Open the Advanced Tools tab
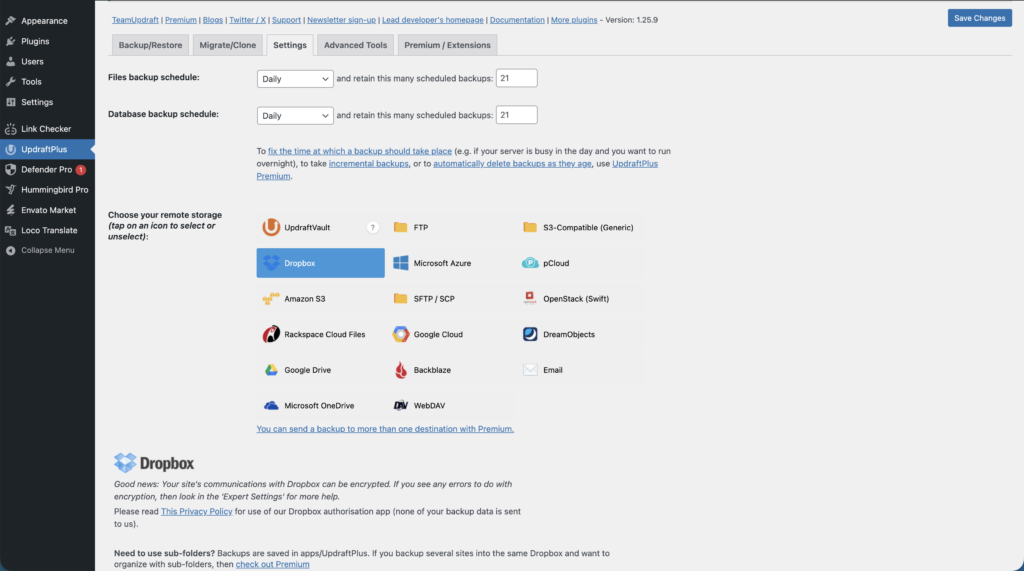Image resolution: width=1024 pixels, height=571 pixels. tap(355, 45)
